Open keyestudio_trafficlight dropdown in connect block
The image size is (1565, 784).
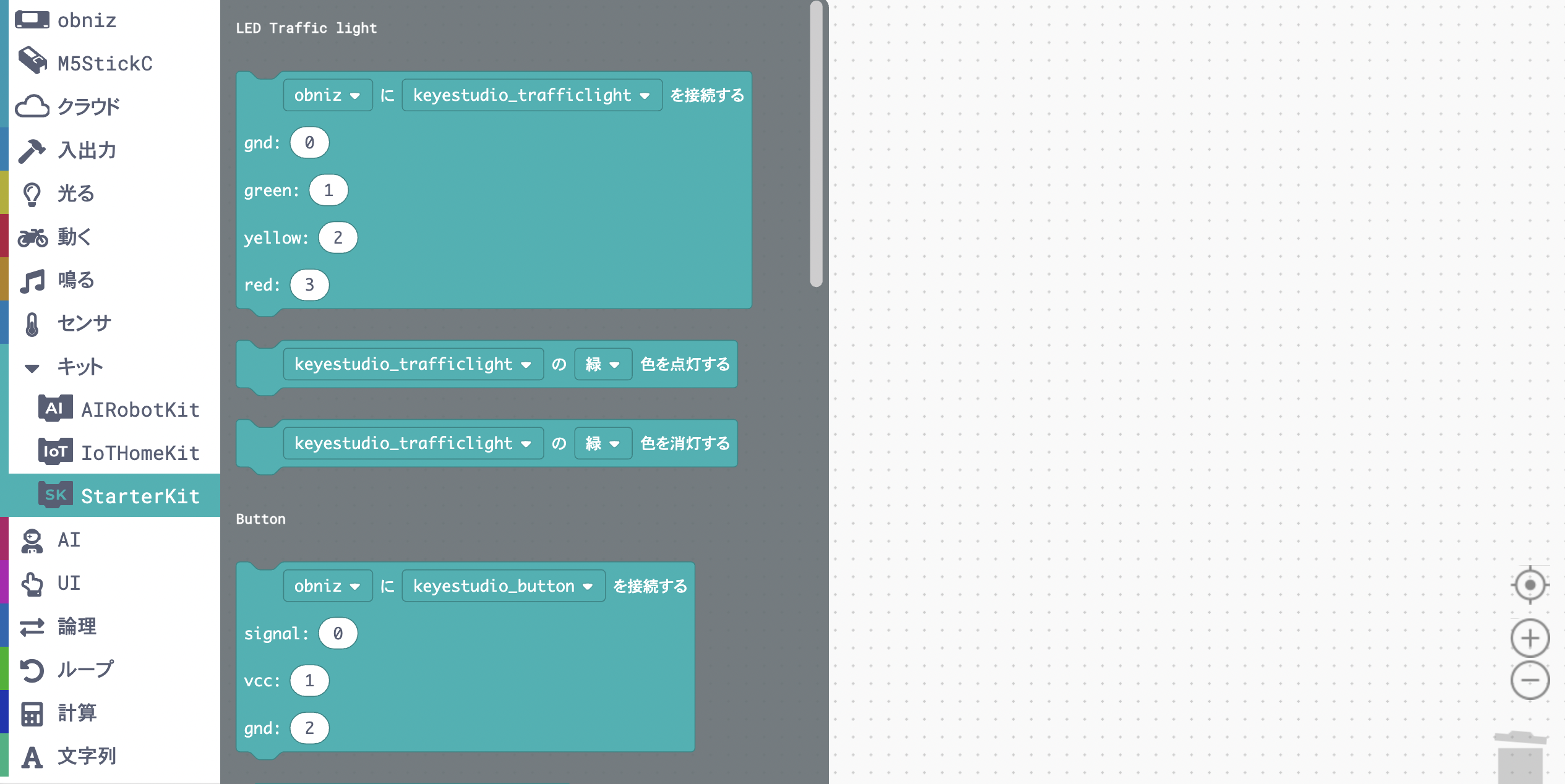pos(531,95)
